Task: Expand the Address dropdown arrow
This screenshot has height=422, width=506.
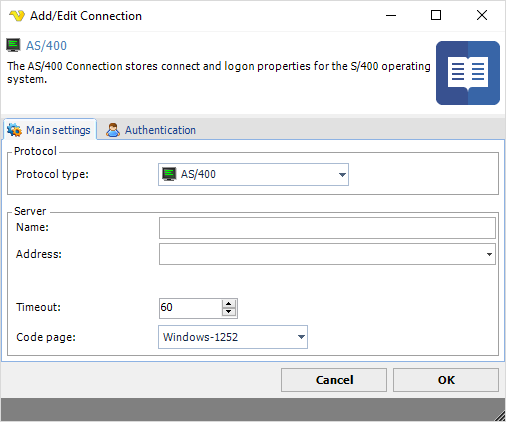Action: tap(489, 254)
